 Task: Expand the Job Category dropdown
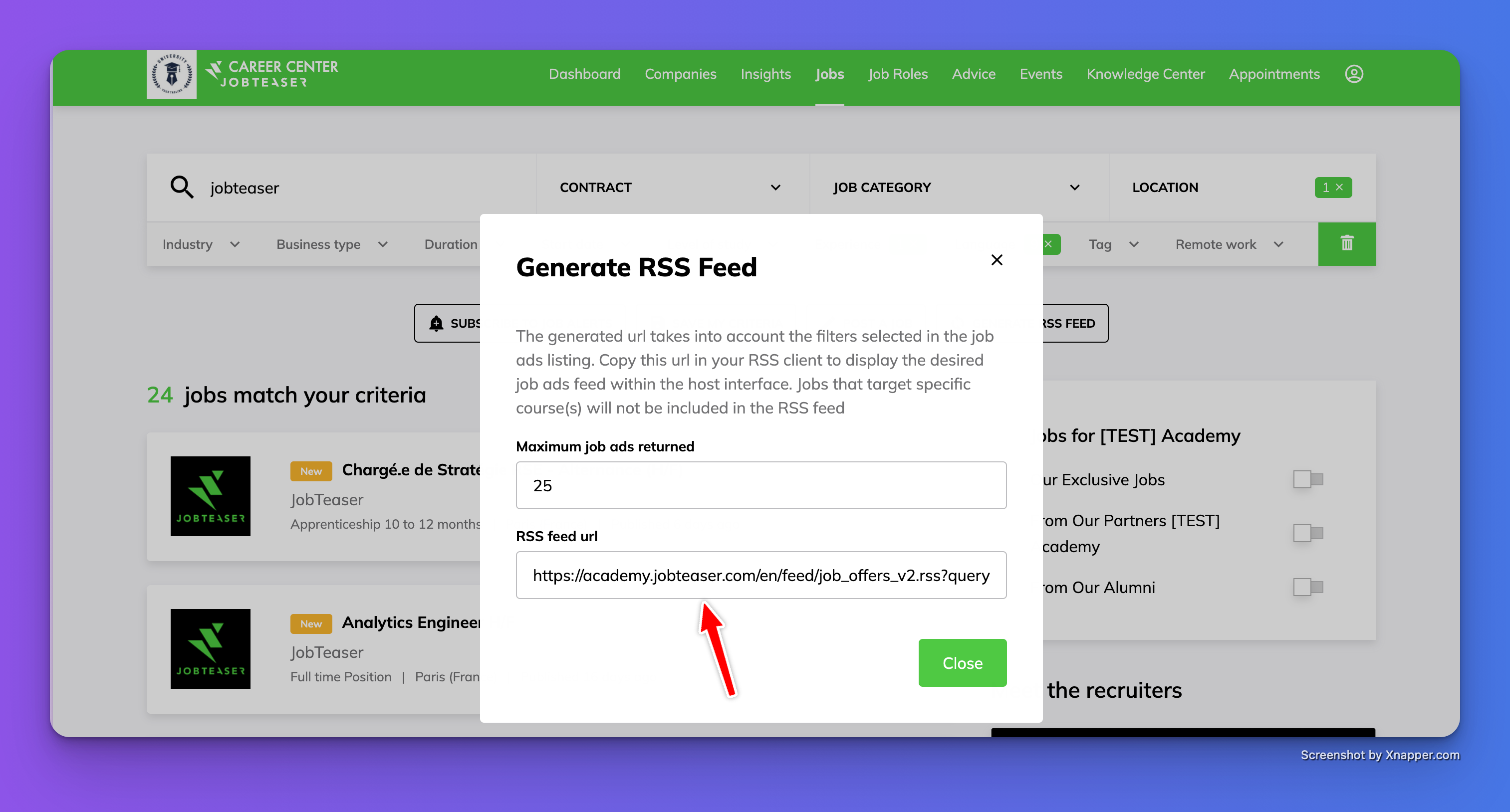(959, 188)
